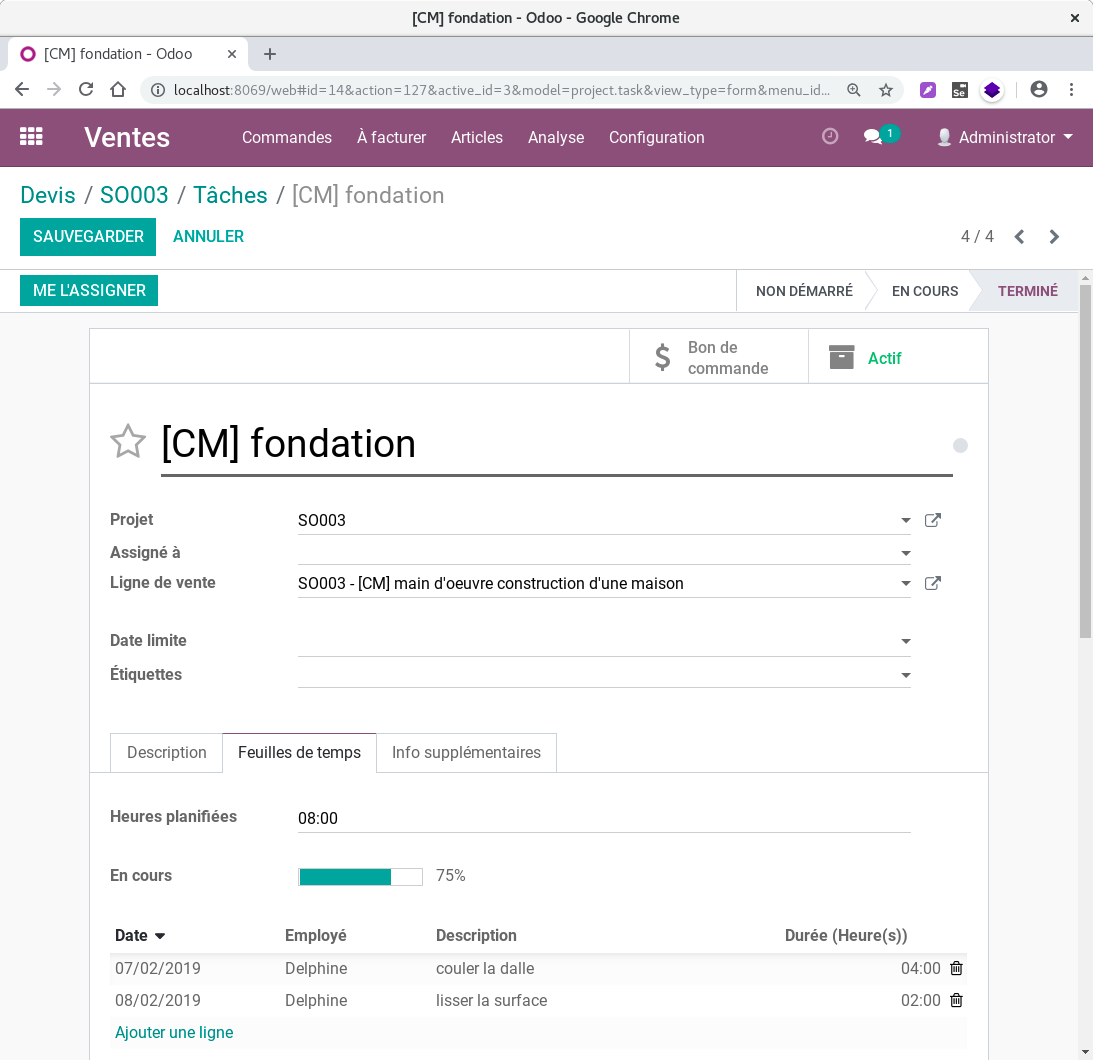Switch to the Description tab

[166, 753]
